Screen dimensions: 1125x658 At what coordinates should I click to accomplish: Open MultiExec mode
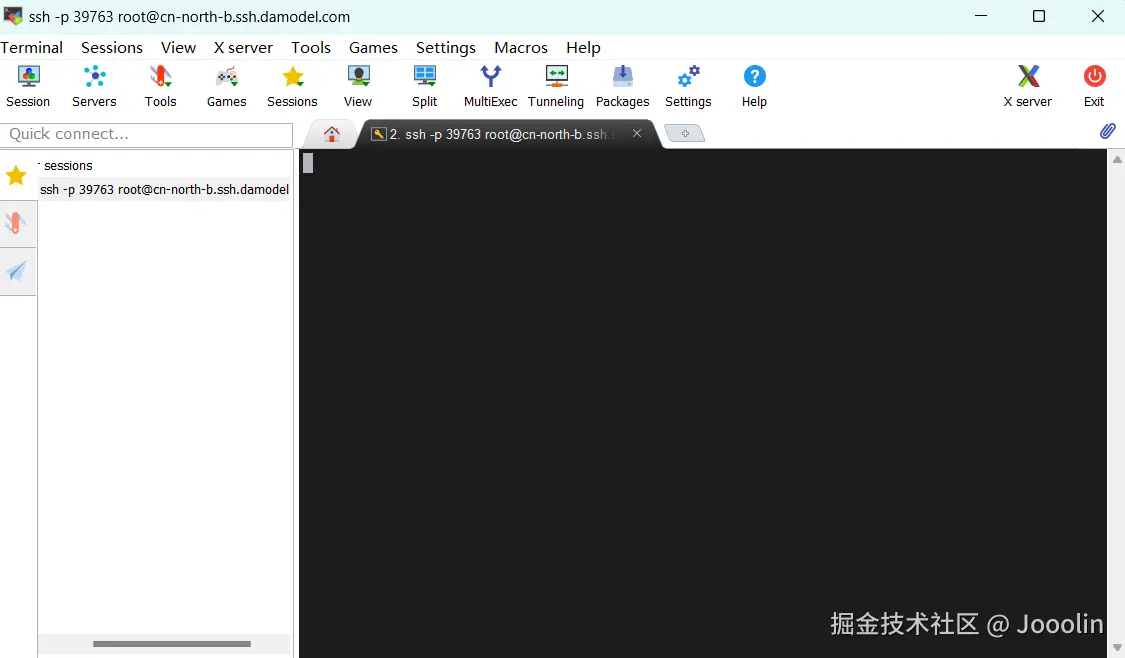(490, 85)
